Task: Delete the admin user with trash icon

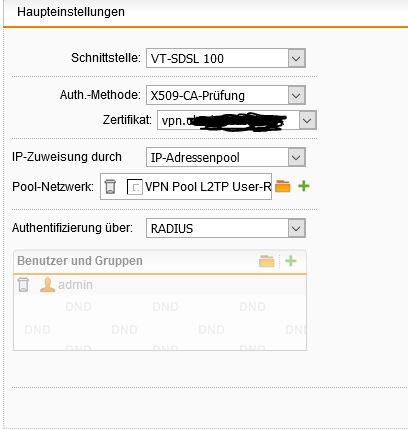Action: pos(23,285)
